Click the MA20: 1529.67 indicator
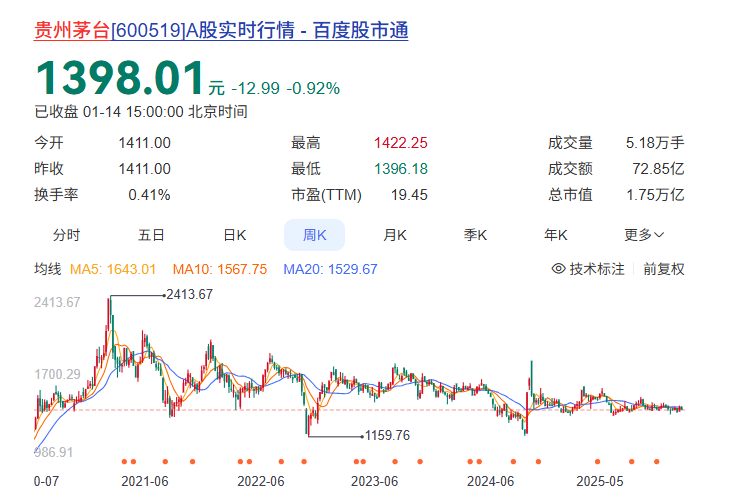Viewport: 739px width, 503px height. click(330, 269)
